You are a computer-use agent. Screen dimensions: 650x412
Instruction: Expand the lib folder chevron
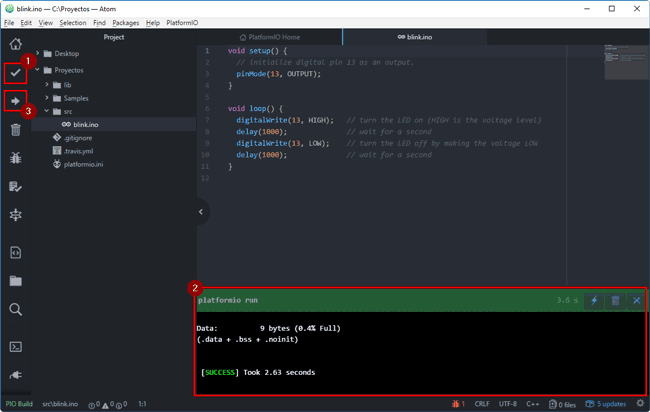pyautogui.click(x=47, y=85)
